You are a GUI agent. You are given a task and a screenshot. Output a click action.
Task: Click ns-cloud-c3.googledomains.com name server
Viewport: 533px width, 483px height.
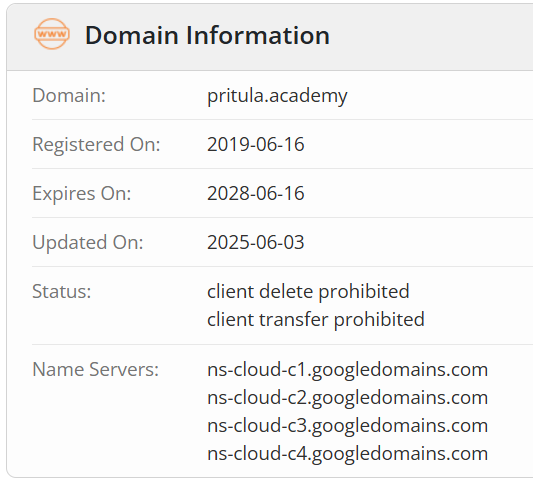347,426
